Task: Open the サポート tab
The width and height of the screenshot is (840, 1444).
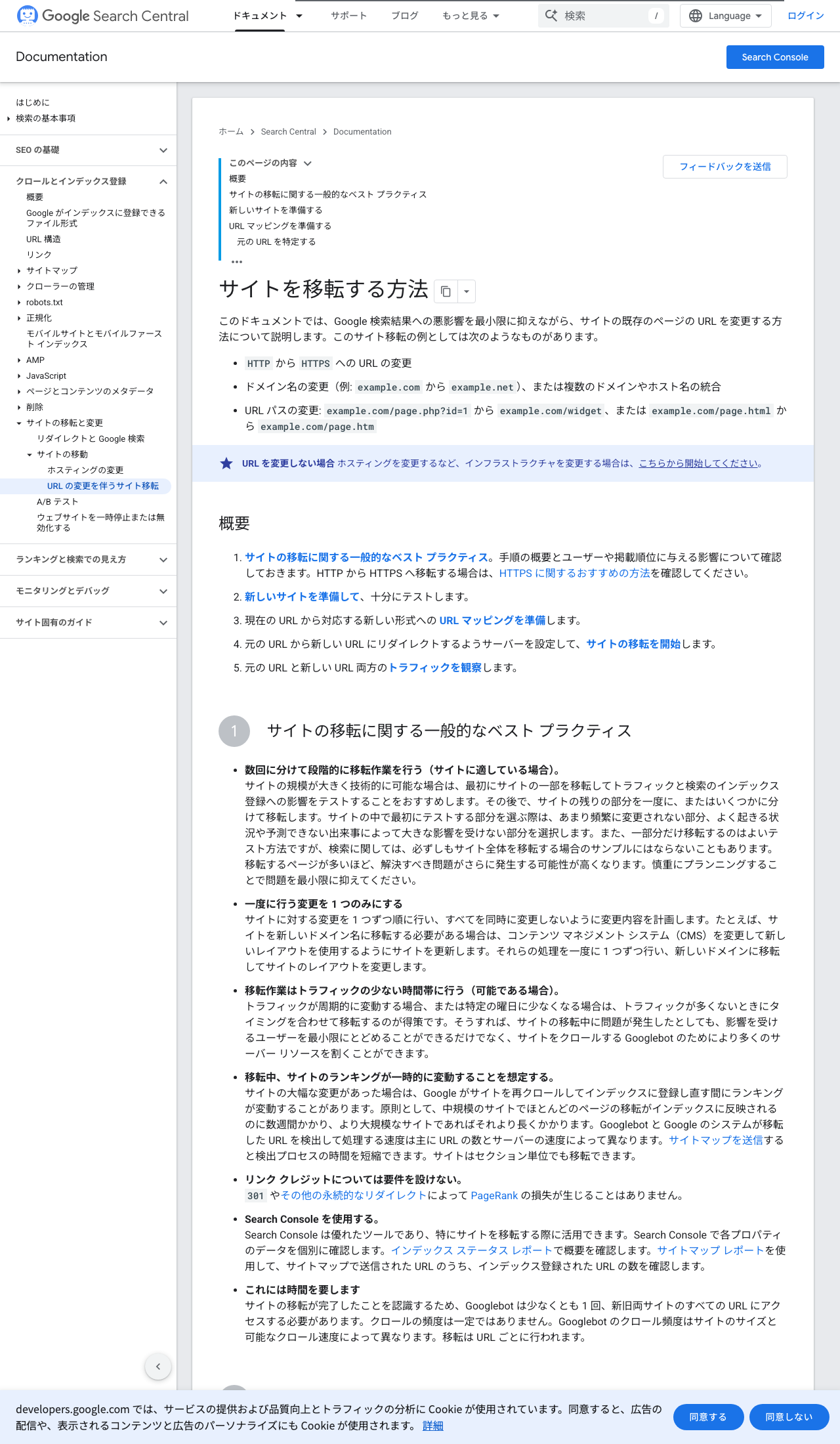Action: click(349, 16)
